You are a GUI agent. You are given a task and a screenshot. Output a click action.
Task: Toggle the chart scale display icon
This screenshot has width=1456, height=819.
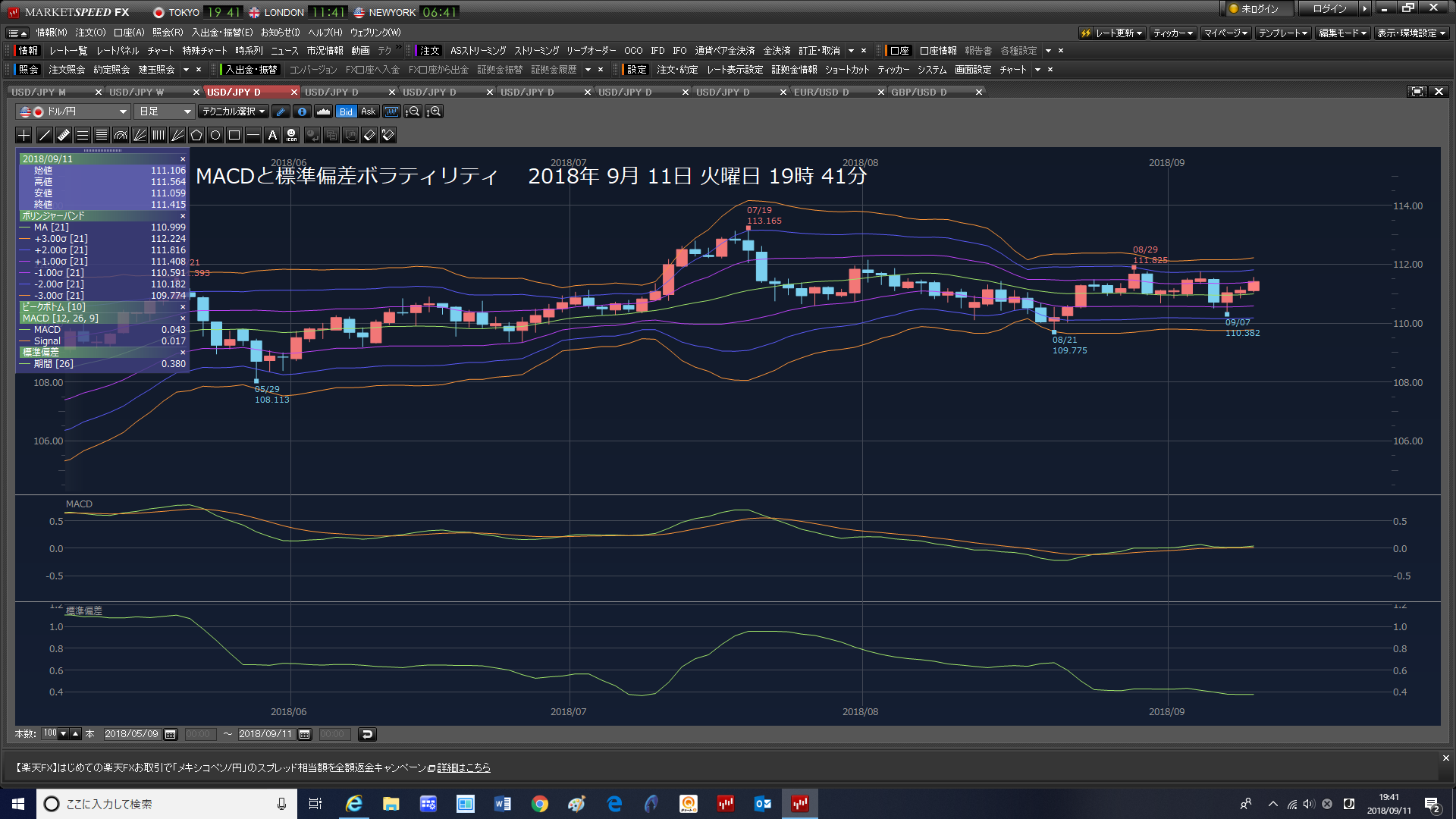point(391,111)
